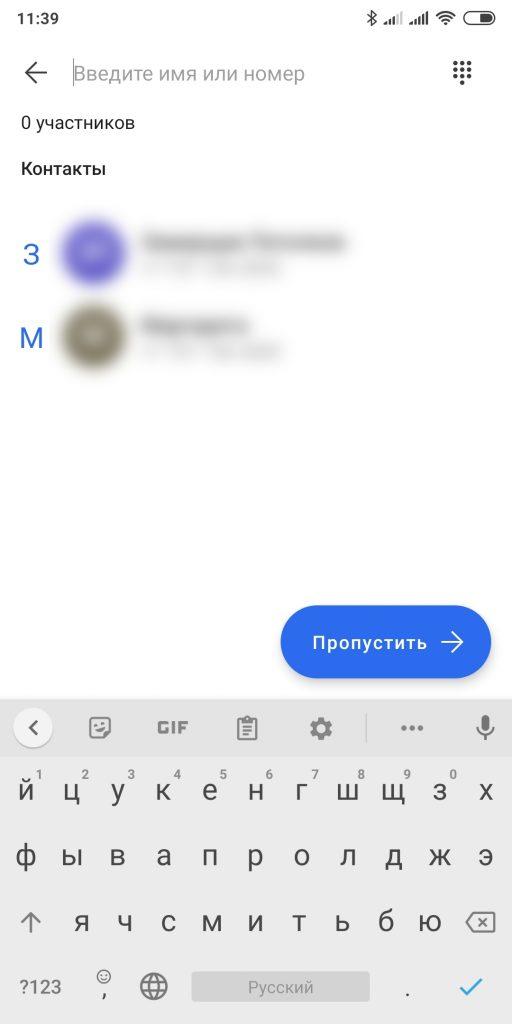Collapse keyboard toolbar with left chevron

[x=33, y=728]
